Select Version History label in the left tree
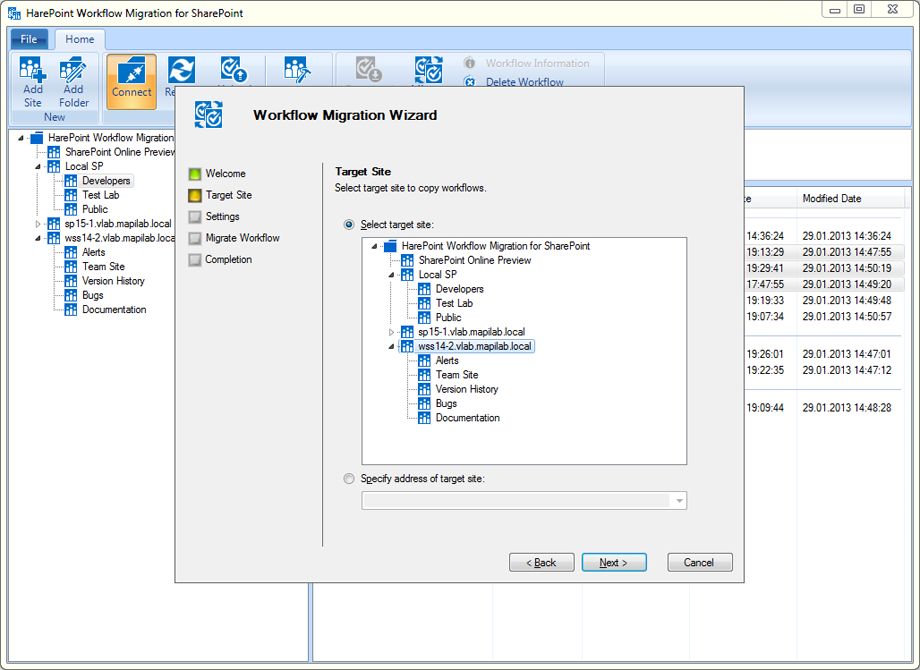 [113, 281]
